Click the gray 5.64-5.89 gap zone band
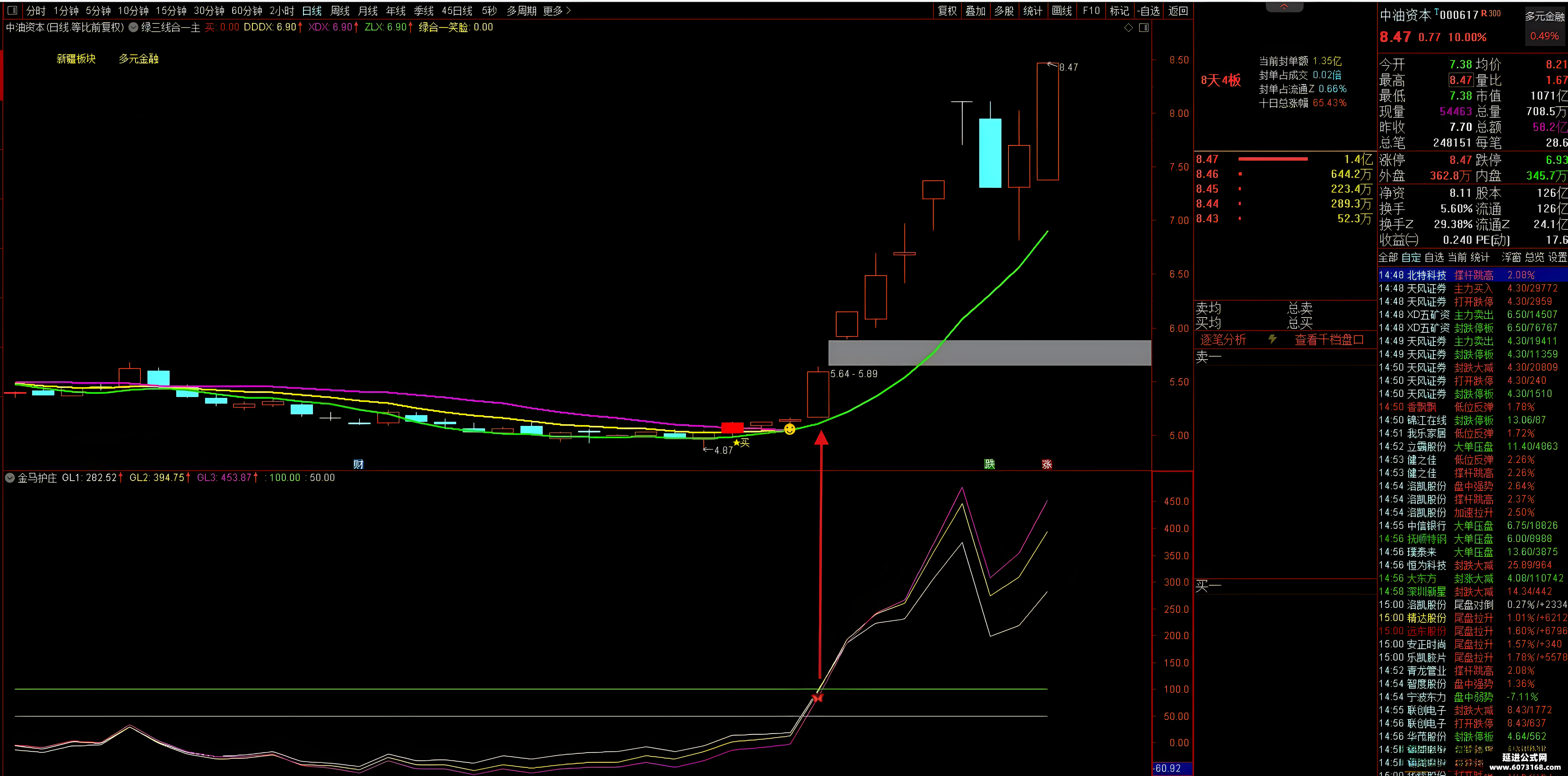 pyautogui.click(x=989, y=353)
